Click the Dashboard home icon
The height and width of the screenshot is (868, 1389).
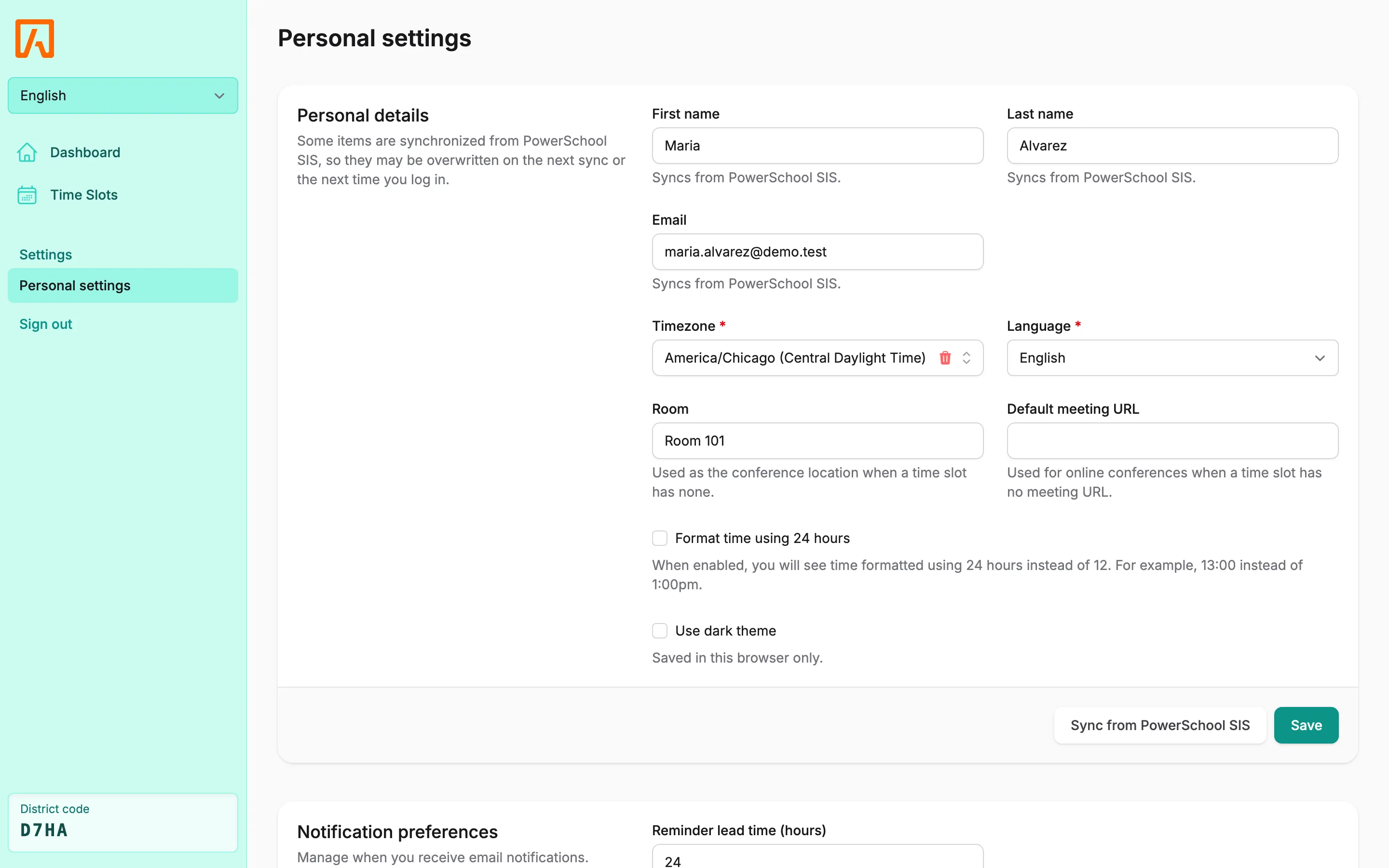pos(27,152)
